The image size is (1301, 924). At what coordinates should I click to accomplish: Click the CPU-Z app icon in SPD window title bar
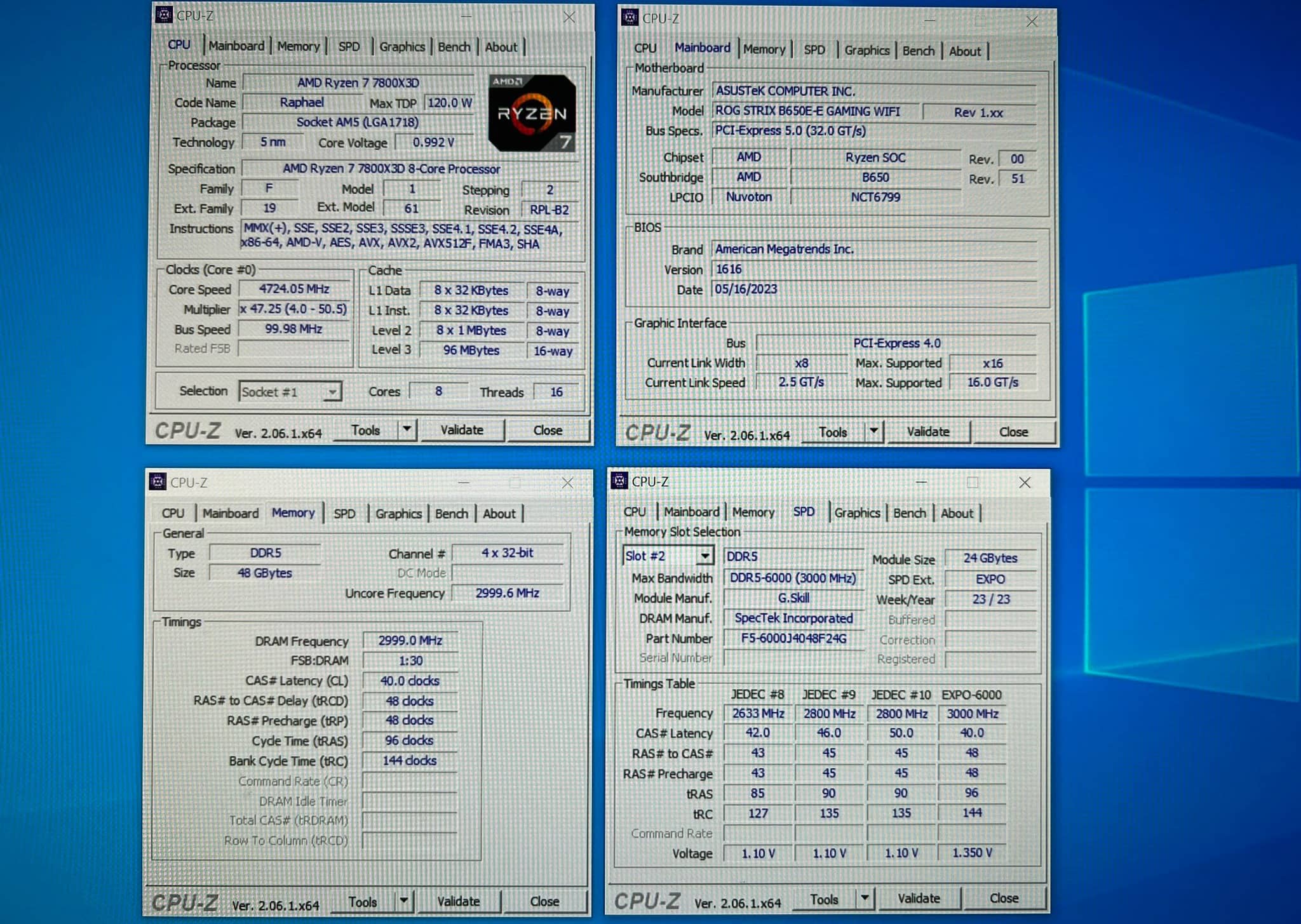tap(619, 481)
